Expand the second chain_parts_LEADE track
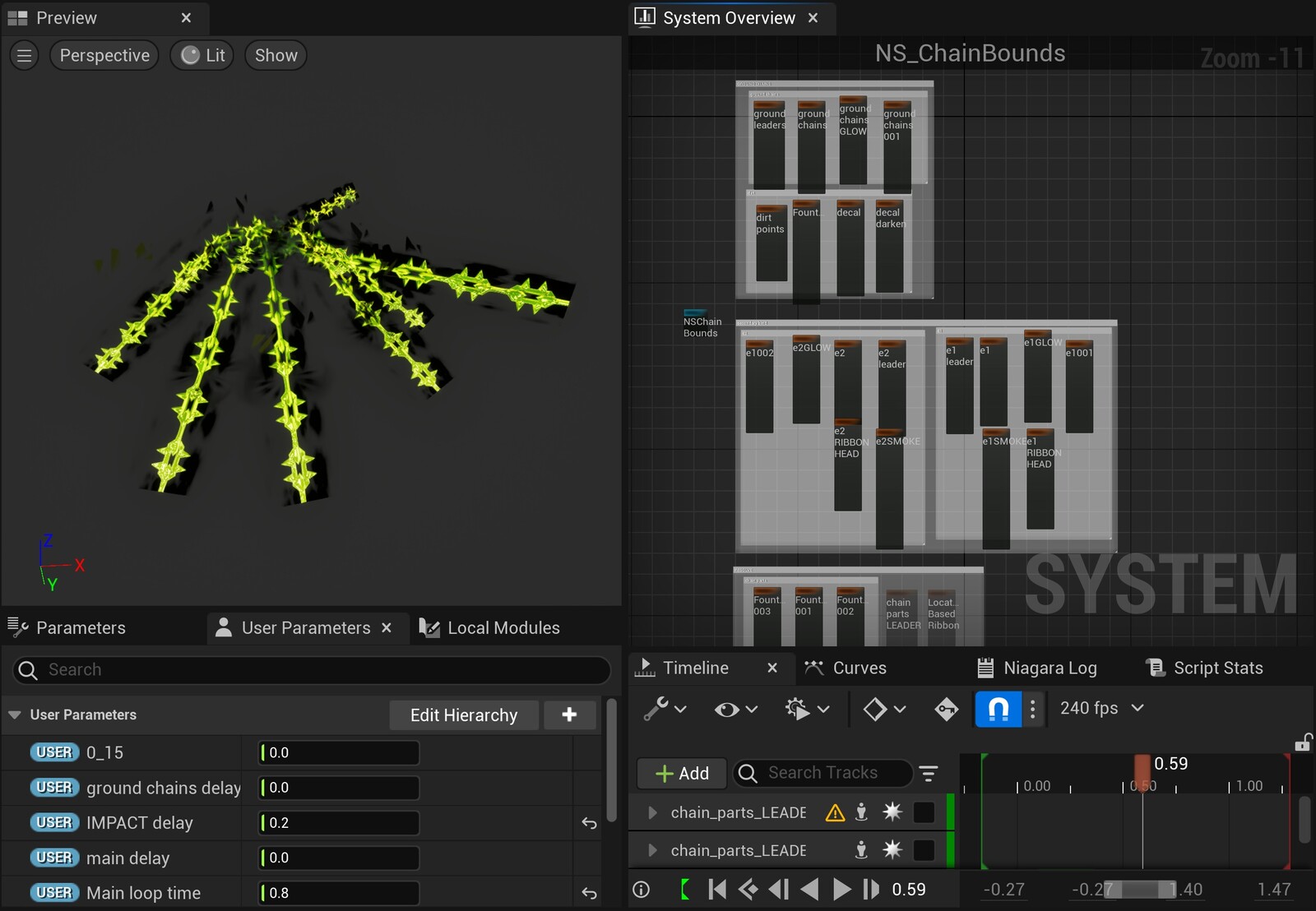The image size is (1316, 911). (652, 850)
